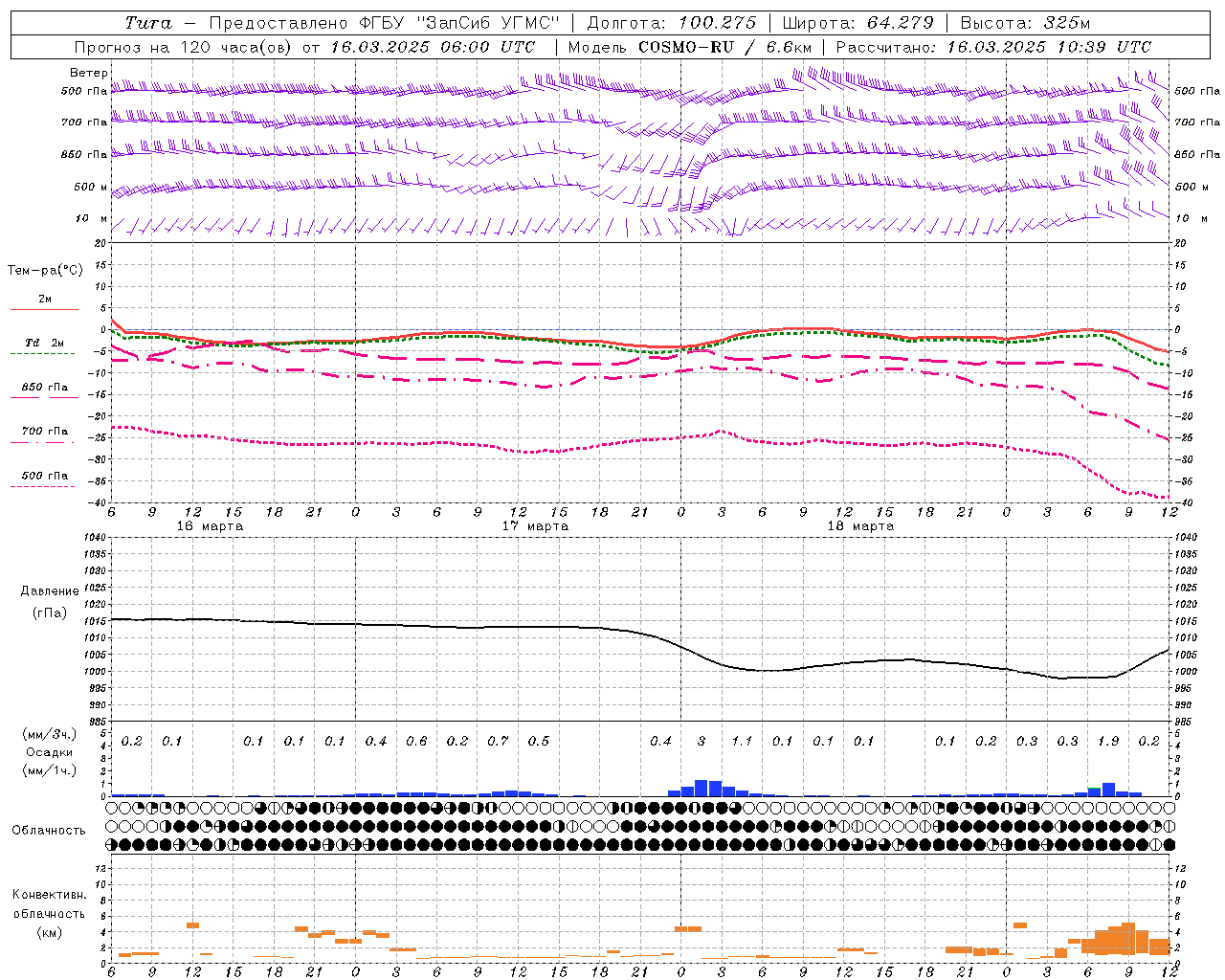Select "Рассчитано: 16.03.2025 10:39 UTC" text
This screenshot has width=1225, height=980.
[993, 47]
